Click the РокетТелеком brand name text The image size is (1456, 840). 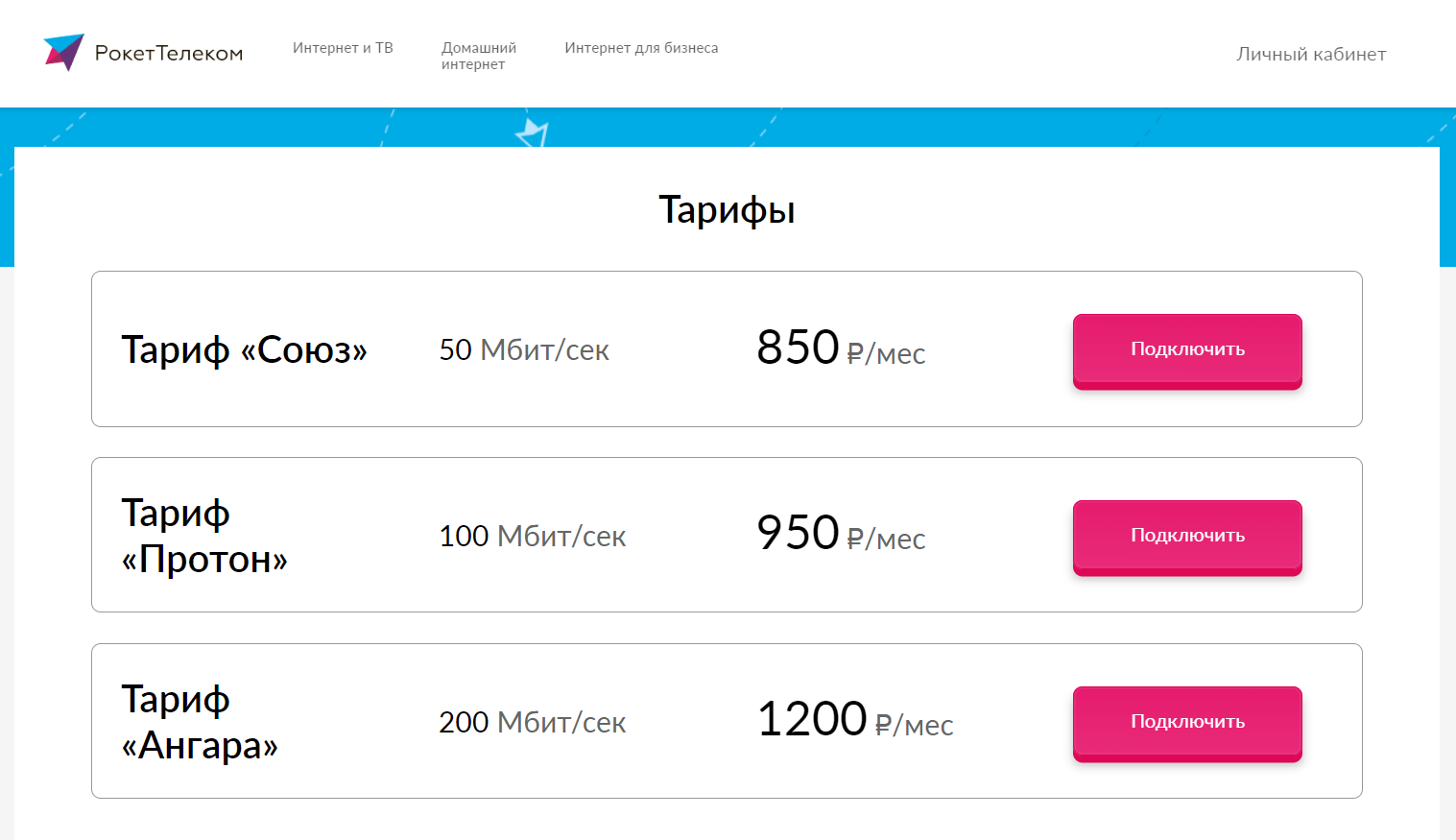pyautogui.click(x=169, y=54)
